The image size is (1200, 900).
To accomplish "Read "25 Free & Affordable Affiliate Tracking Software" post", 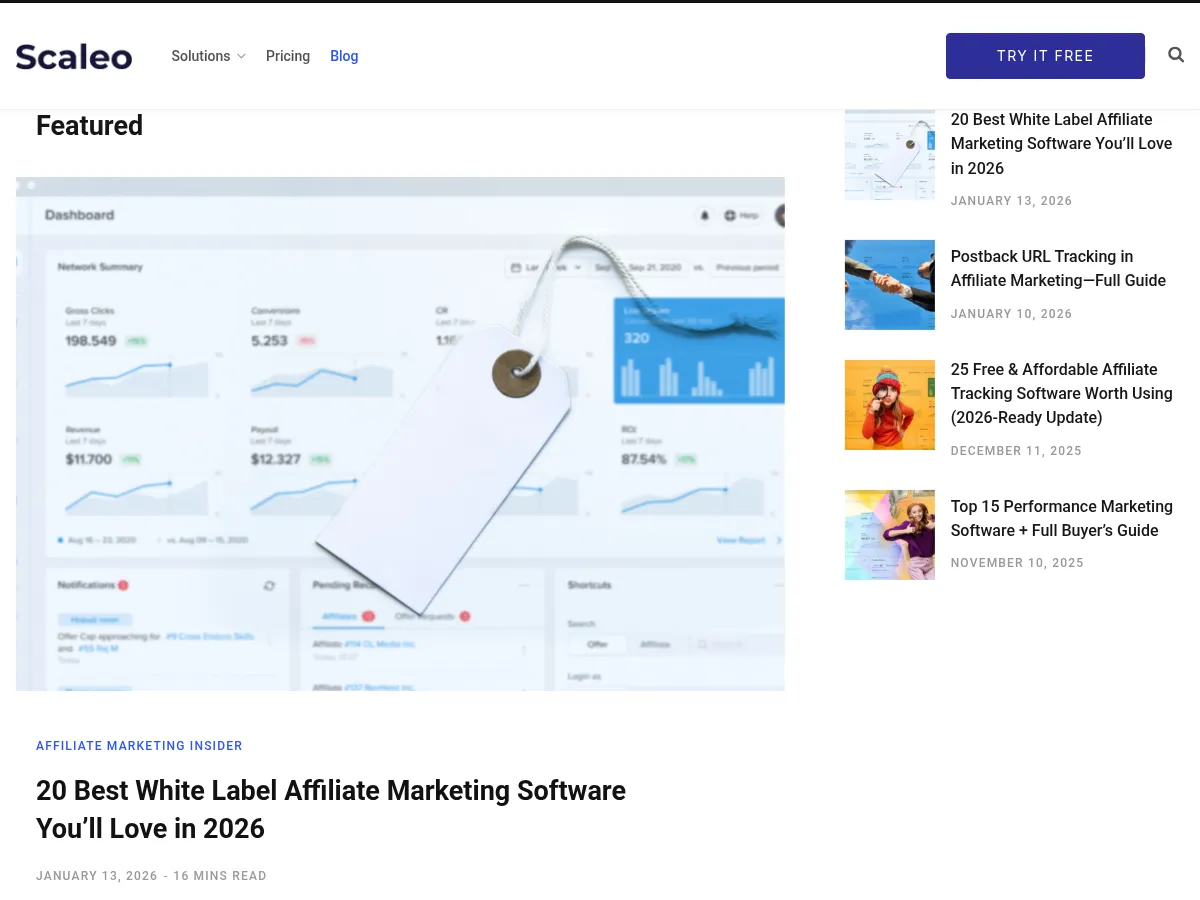I will click(1061, 393).
